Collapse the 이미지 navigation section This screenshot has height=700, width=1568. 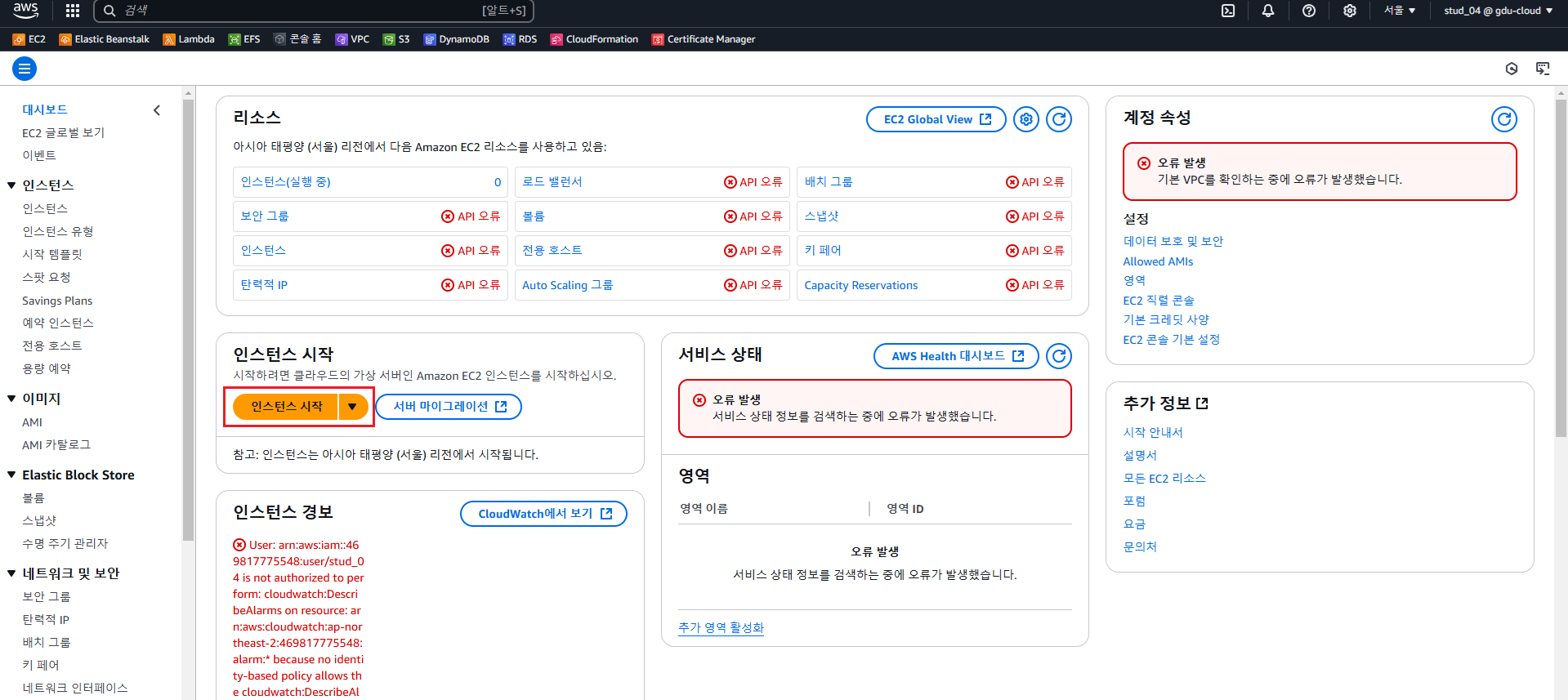pyautogui.click(x=11, y=399)
